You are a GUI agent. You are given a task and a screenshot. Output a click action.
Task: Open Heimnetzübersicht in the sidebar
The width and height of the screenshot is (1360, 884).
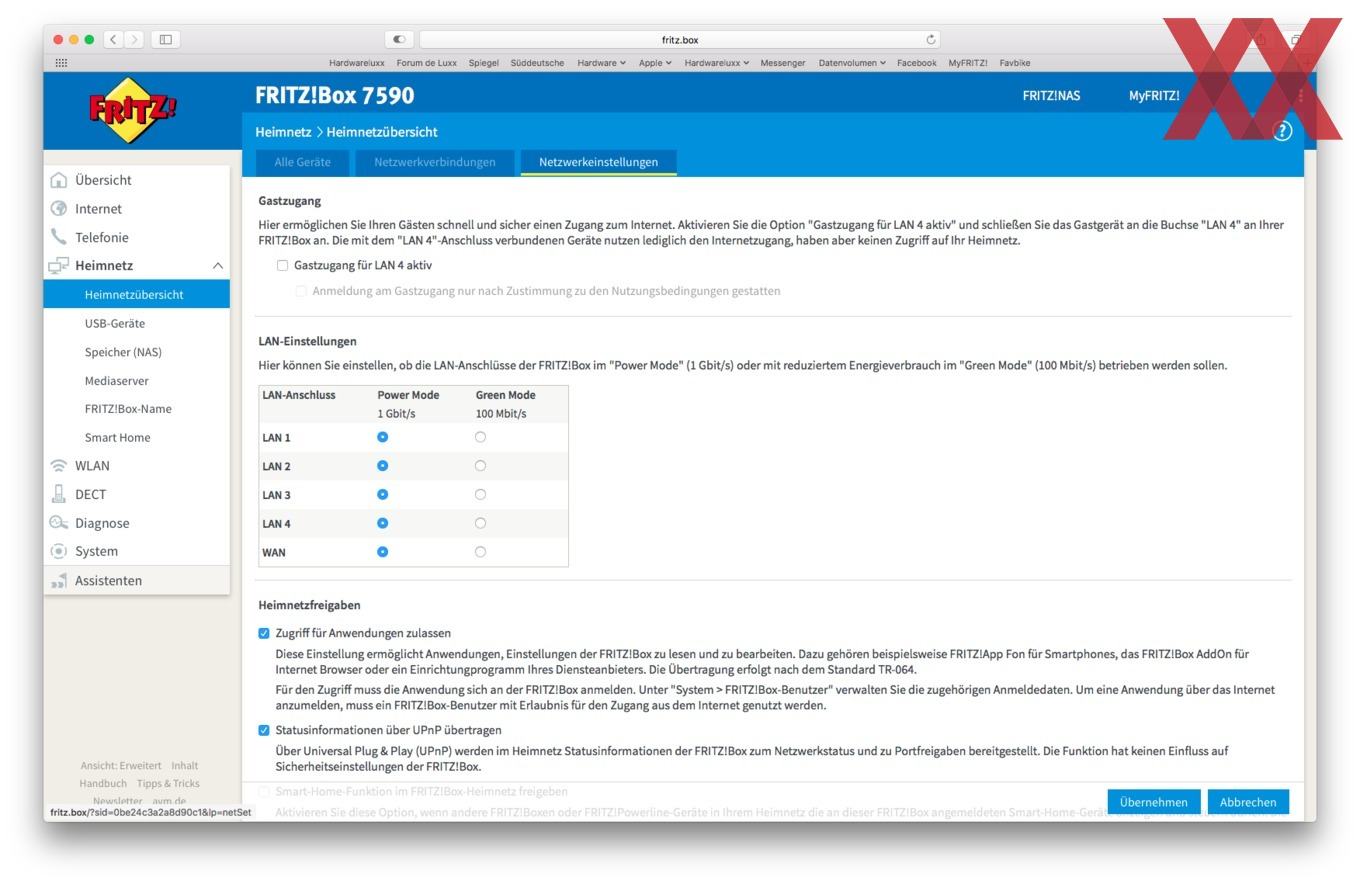[136, 295]
